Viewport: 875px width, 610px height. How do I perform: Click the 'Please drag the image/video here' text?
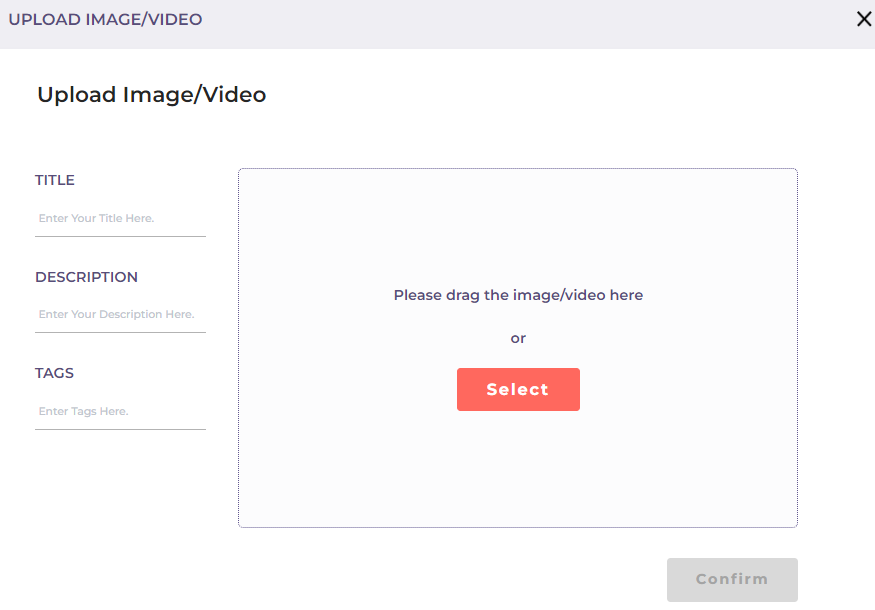(518, 295)
